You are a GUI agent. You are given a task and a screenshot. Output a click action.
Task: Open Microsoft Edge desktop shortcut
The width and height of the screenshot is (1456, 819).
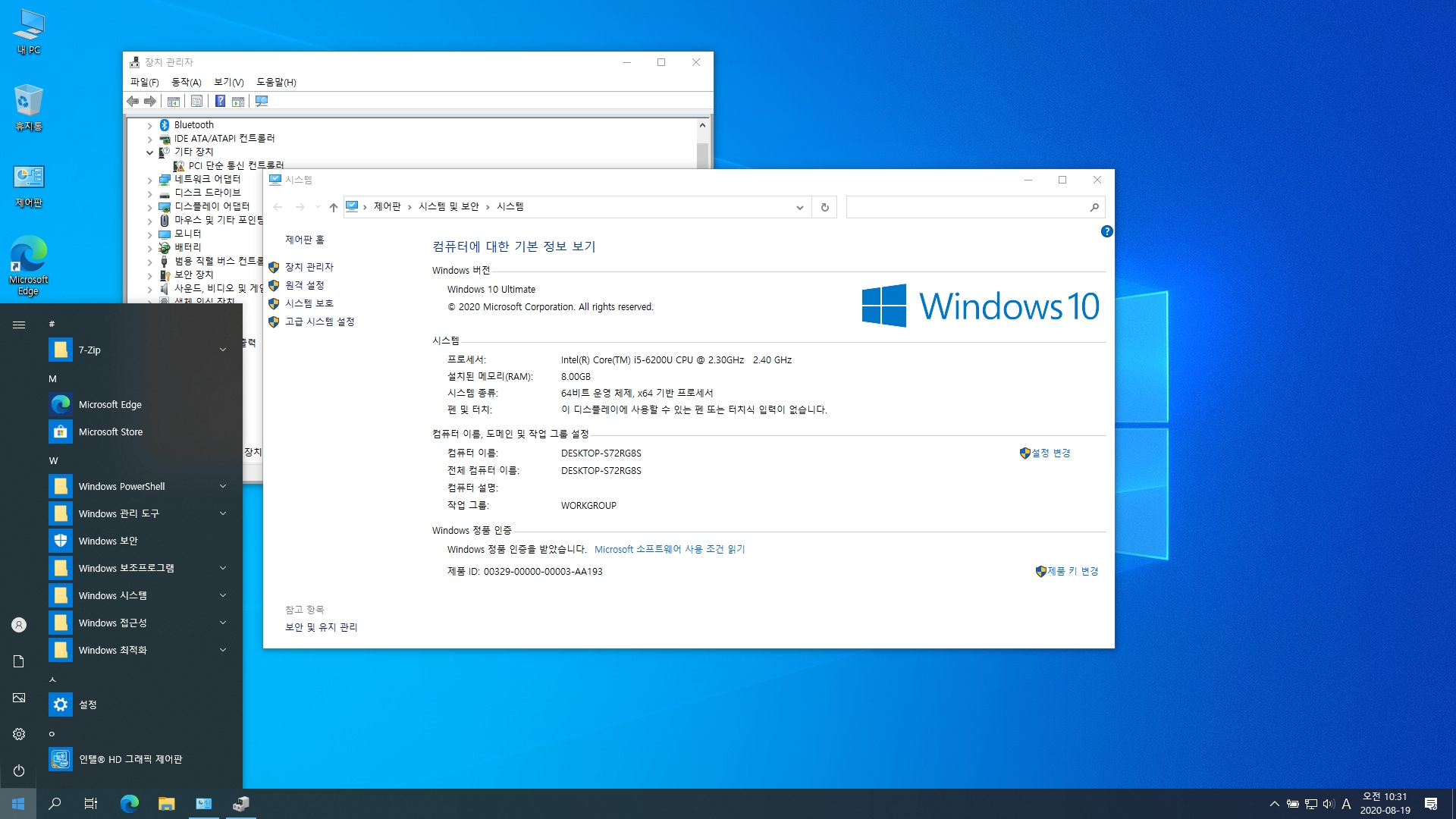(29, 265)
